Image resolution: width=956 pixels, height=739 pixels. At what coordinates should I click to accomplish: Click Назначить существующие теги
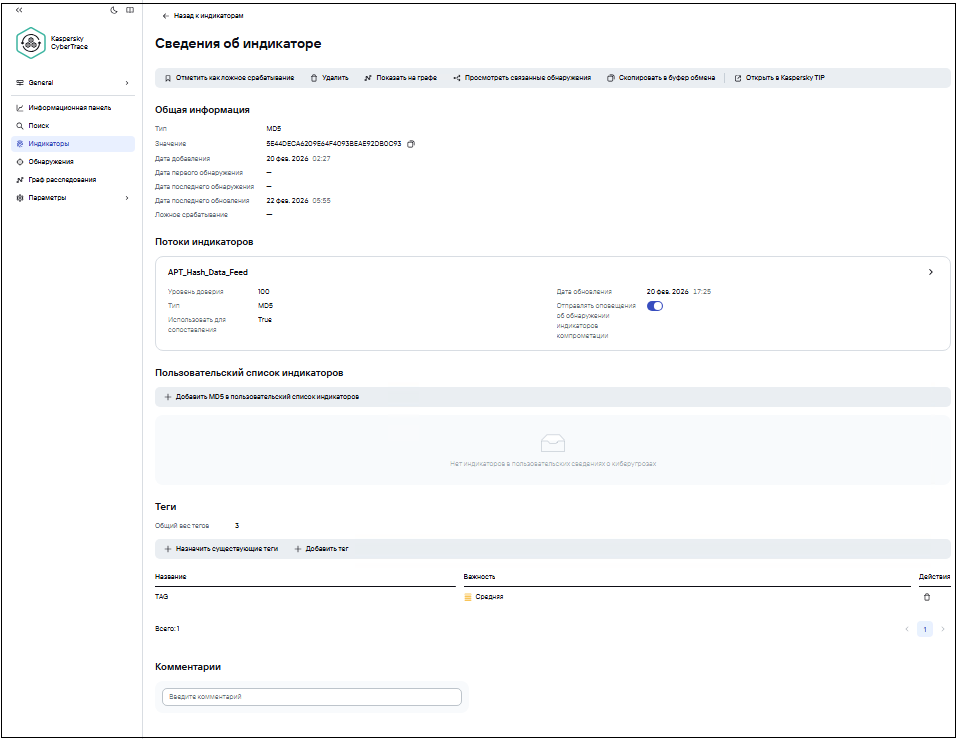point(221,549)
